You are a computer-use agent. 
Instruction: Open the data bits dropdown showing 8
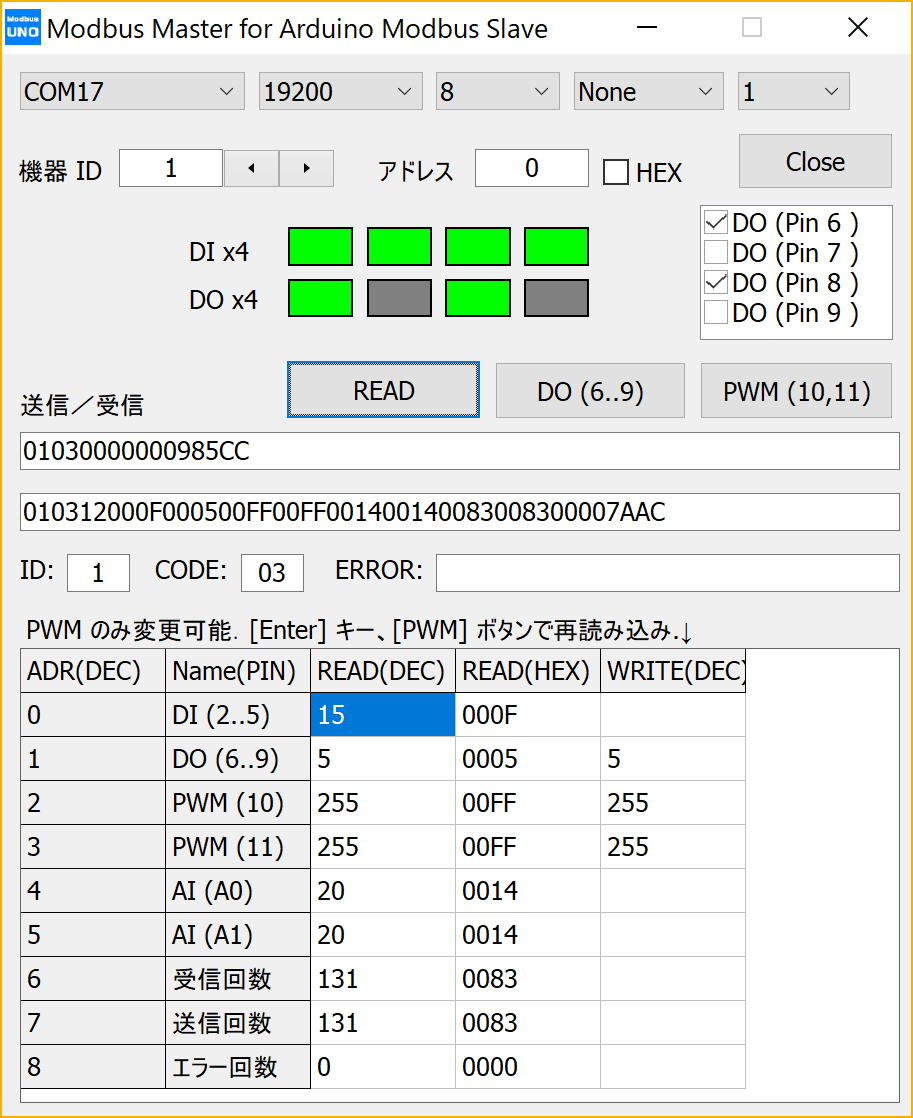[x=497, y=91]
